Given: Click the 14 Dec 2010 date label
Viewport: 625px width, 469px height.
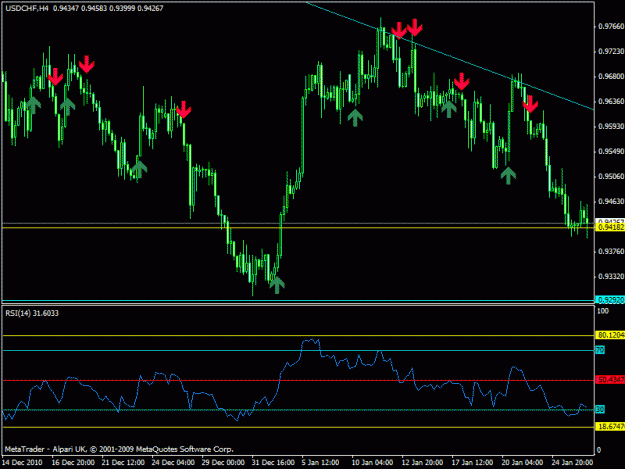Looking at the screenshot, I should point(22,463).
